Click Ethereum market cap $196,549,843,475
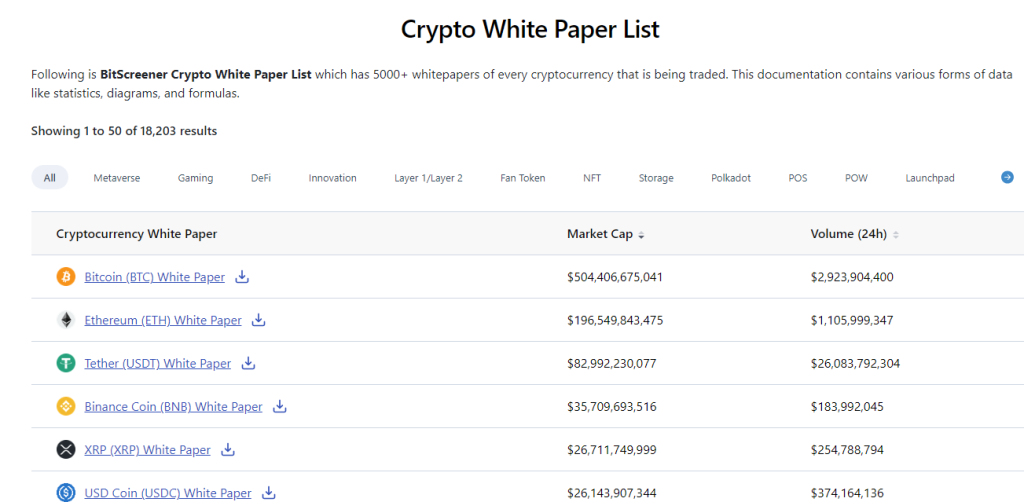Viewport: 1024px width, 502px height. point(615,320)
